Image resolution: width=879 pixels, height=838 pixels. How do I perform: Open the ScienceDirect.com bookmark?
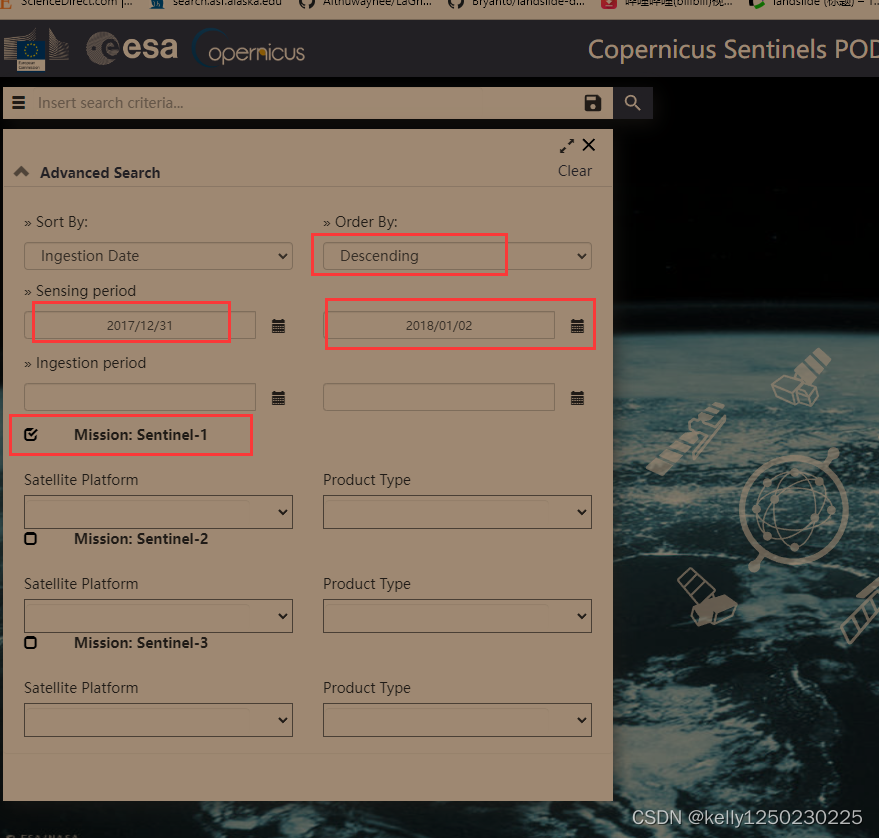click(x=67, y=3)
